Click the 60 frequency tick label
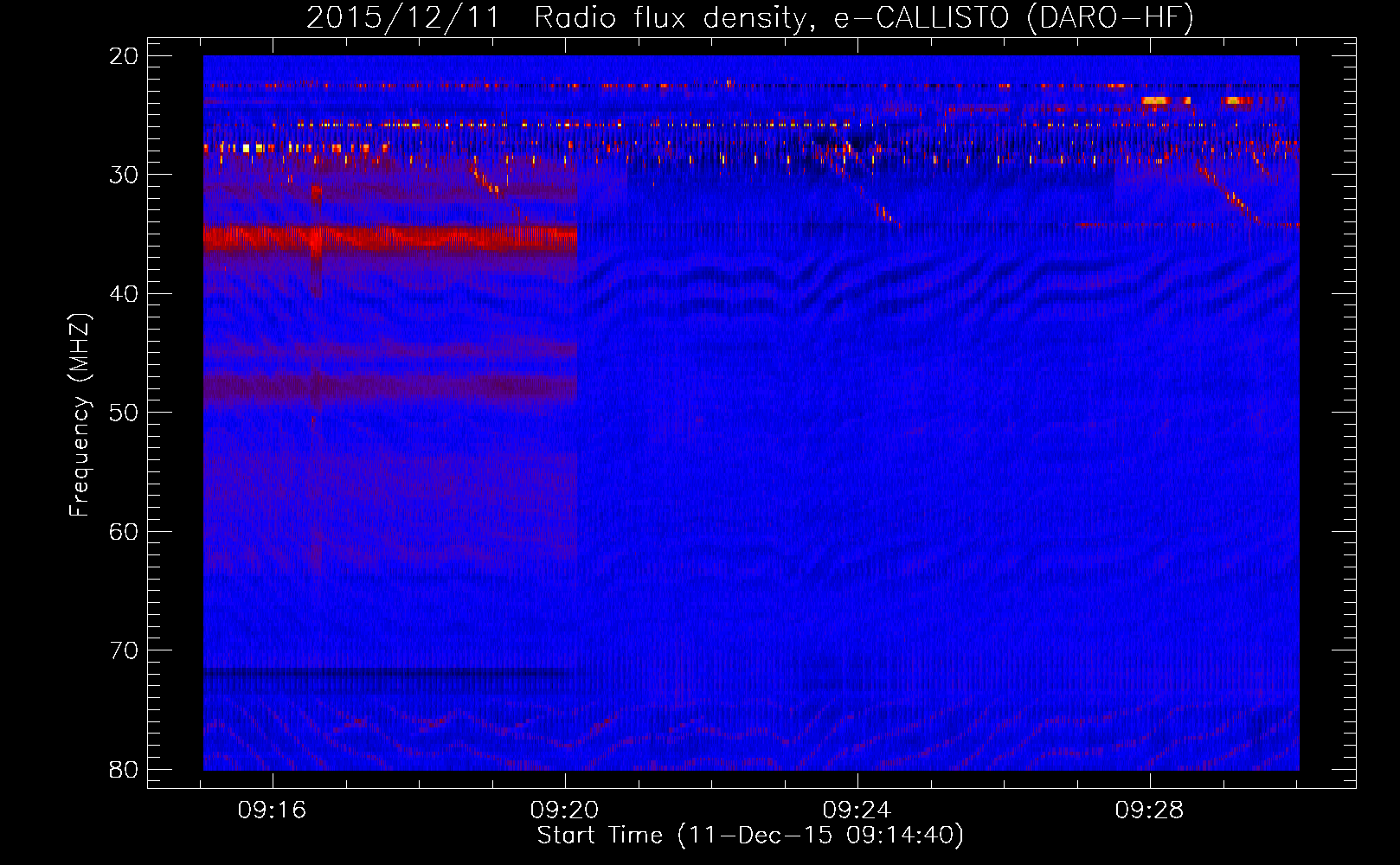Viewport: 1400px width, 865px height. click(x=125, y=532)
